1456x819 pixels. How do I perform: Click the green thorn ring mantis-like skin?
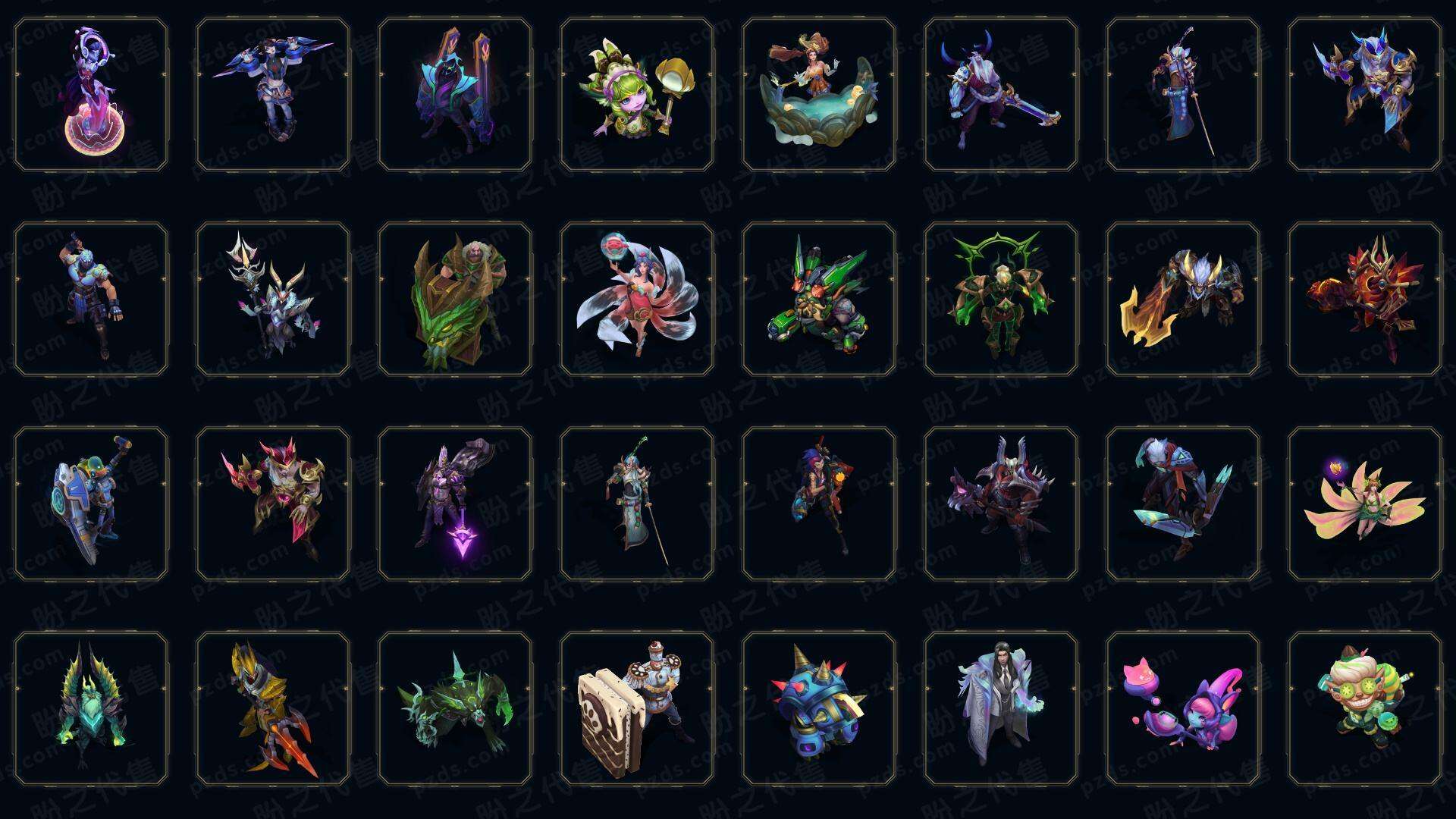click(1001, 299)
